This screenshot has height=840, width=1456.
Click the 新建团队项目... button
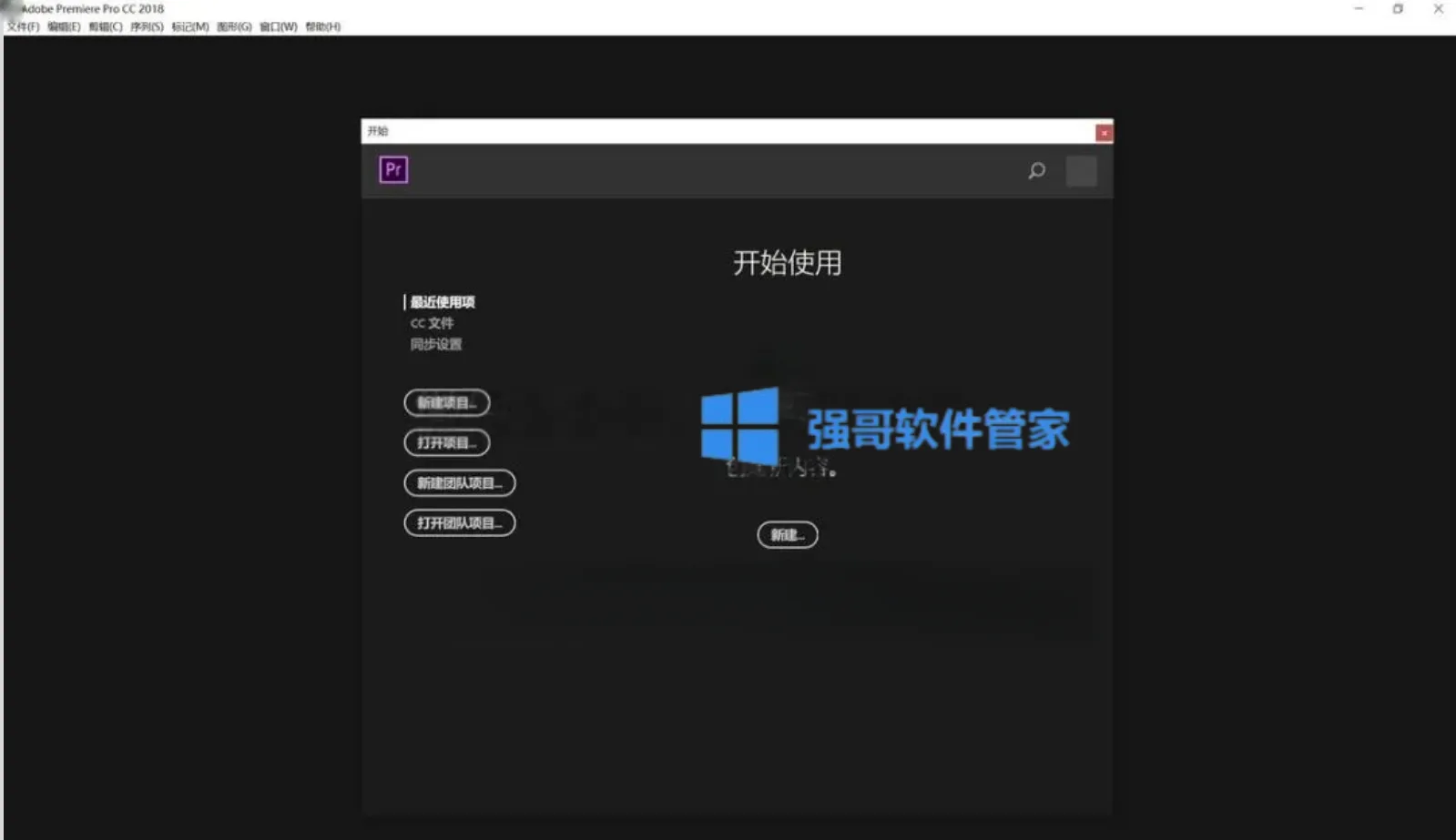coord(460,482)
